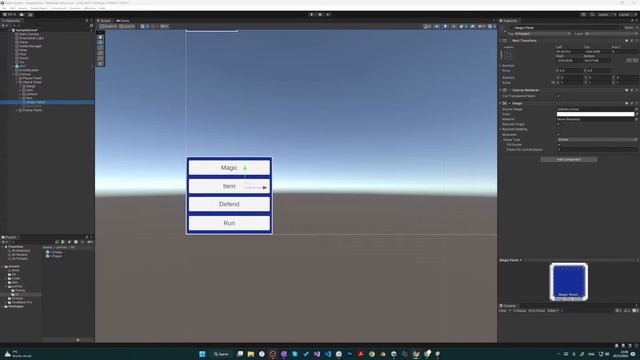The height and width of the screenshot is (360, 640).
Task: Click the Add Component button
Action: pos(569,160)
